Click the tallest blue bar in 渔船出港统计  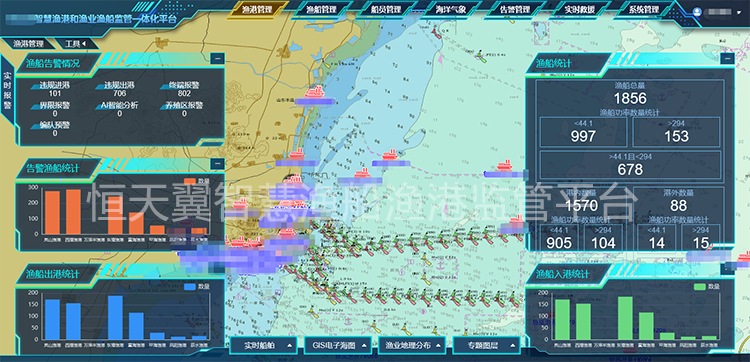115,318
